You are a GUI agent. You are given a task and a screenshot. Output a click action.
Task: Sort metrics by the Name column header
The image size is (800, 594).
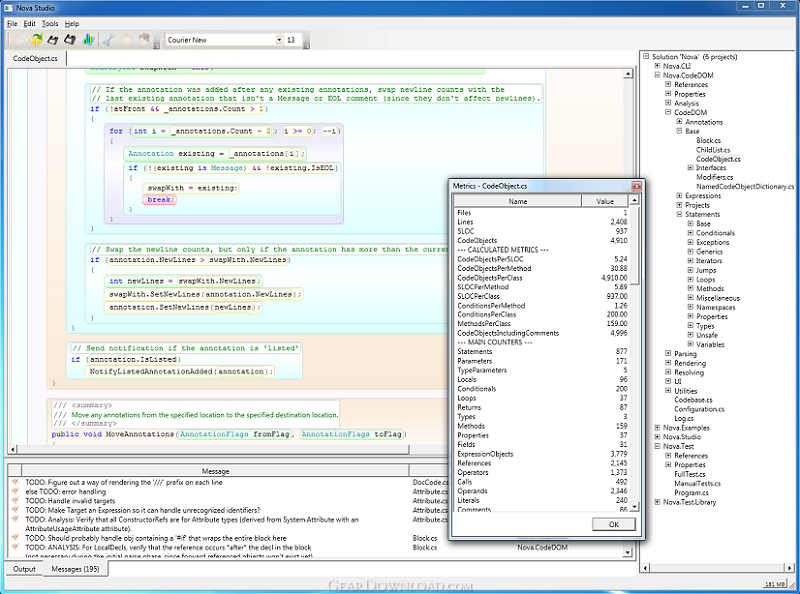tap(517, 201)
